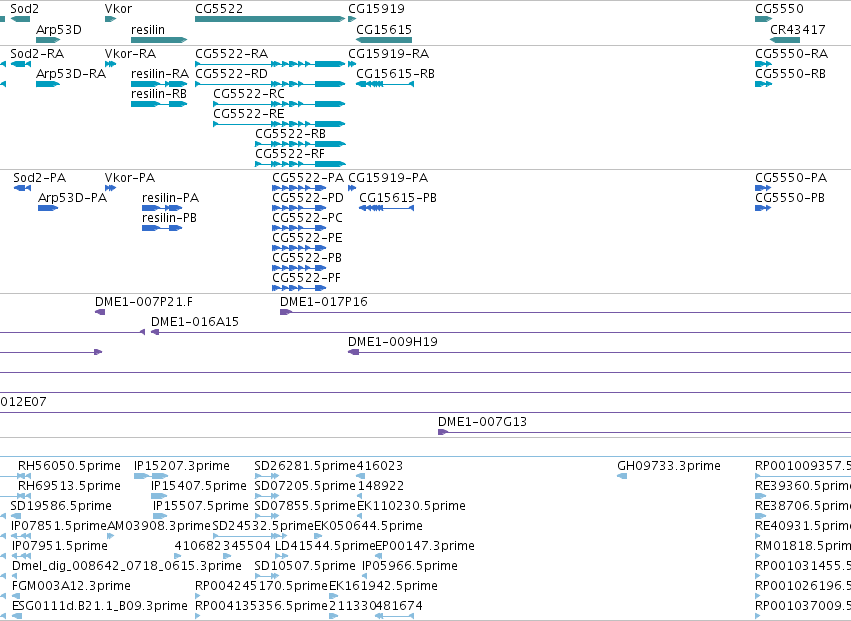This screenshot has height=621, width=851.
Task: Click transcript CG5522-RC
Action: pyautogui.click(x=279, y=104)
